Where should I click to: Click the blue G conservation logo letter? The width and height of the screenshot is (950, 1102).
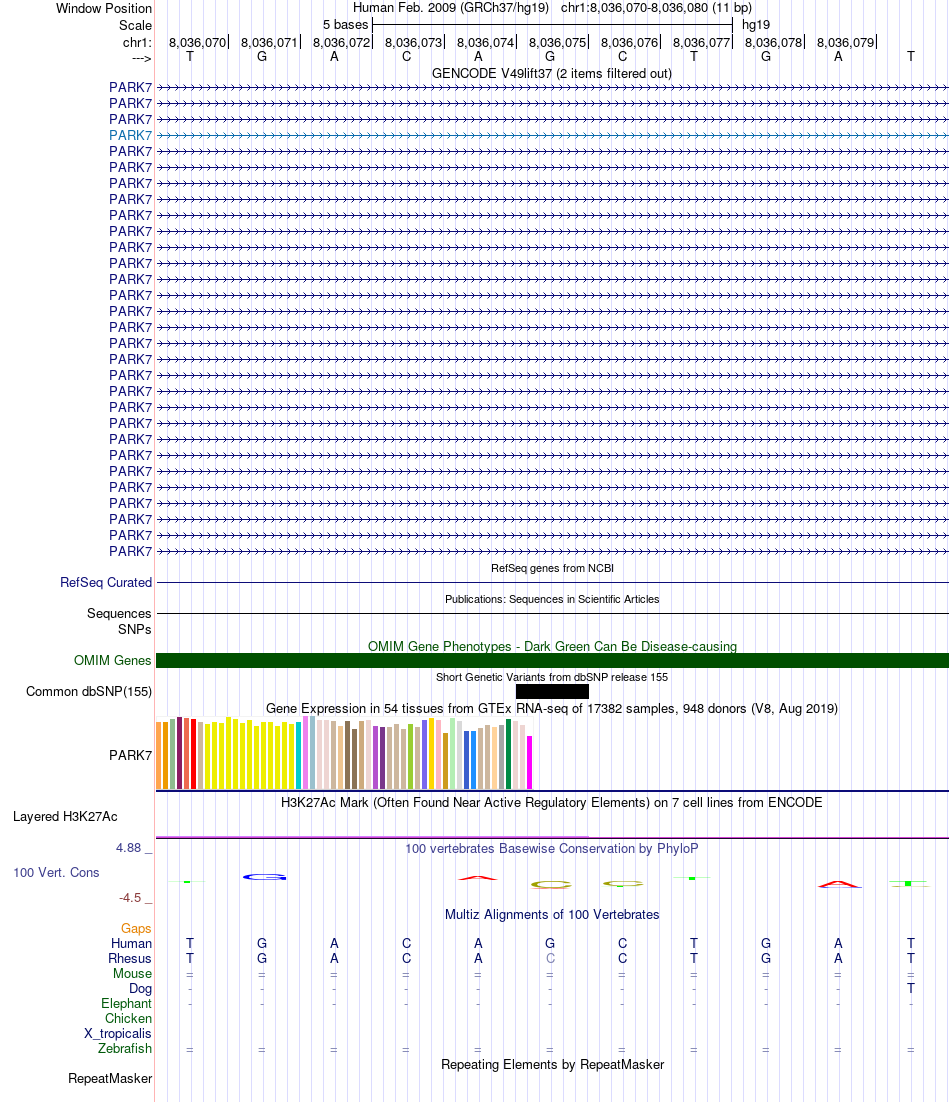[264, 877]
